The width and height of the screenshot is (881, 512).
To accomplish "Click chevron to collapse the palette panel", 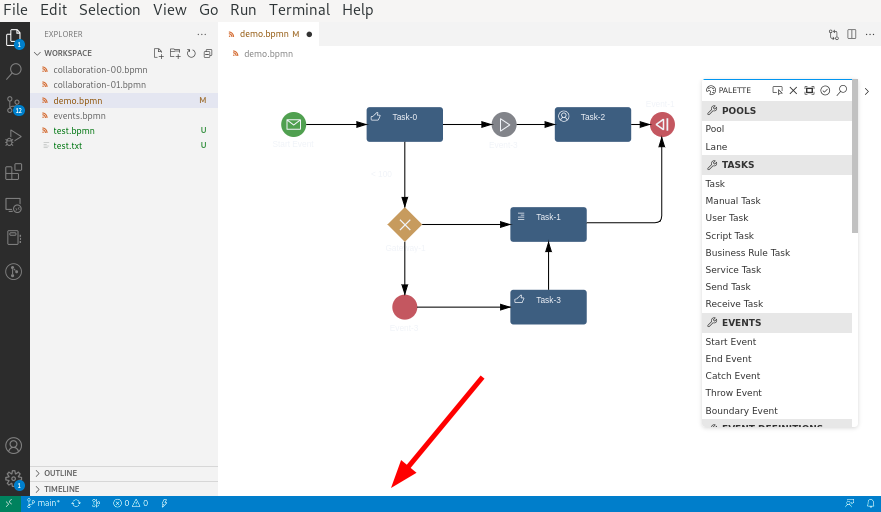I will (867, 91).
